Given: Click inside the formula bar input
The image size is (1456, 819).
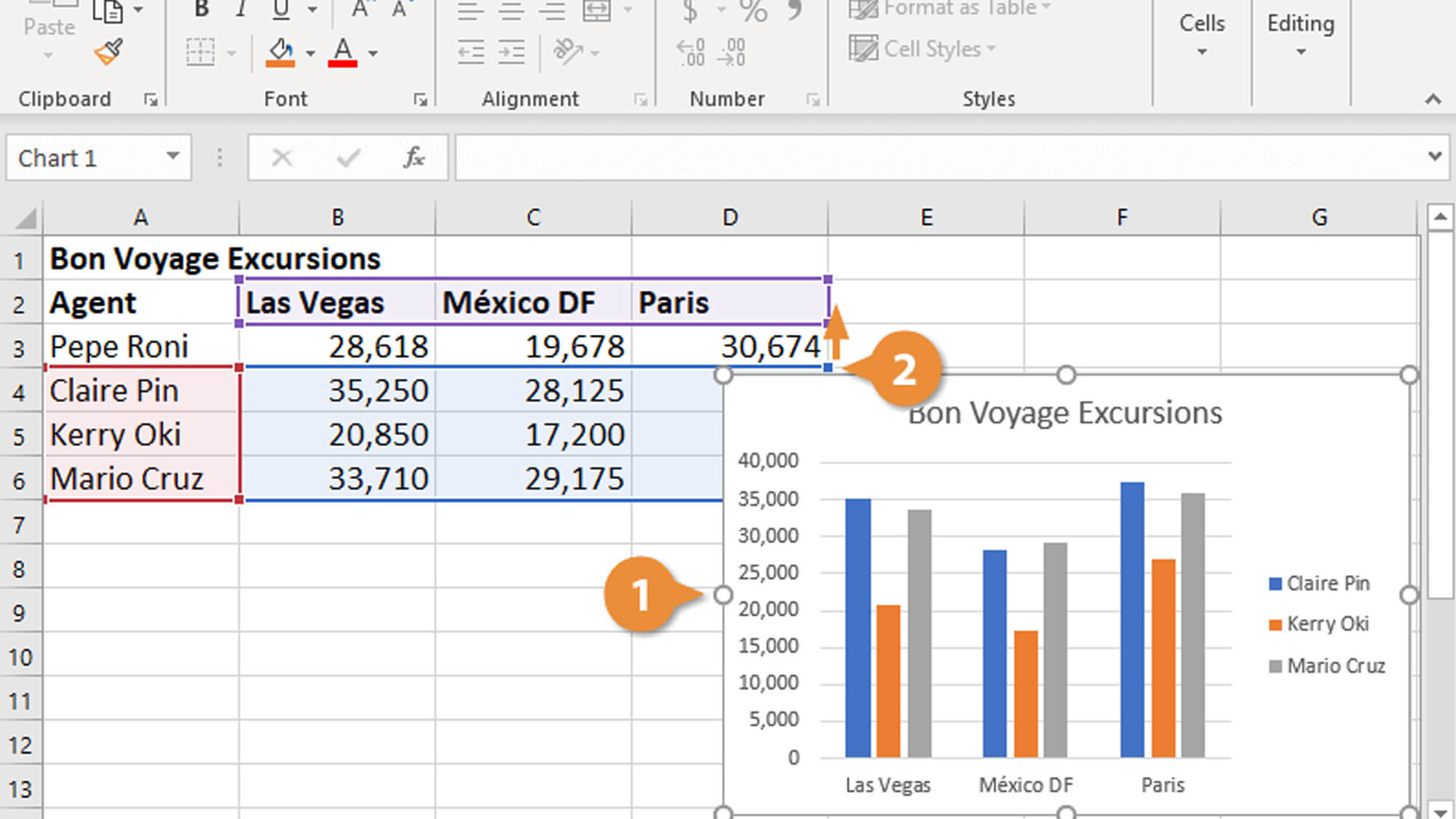Looking at the screenshot, I should (x=939, y=157).
